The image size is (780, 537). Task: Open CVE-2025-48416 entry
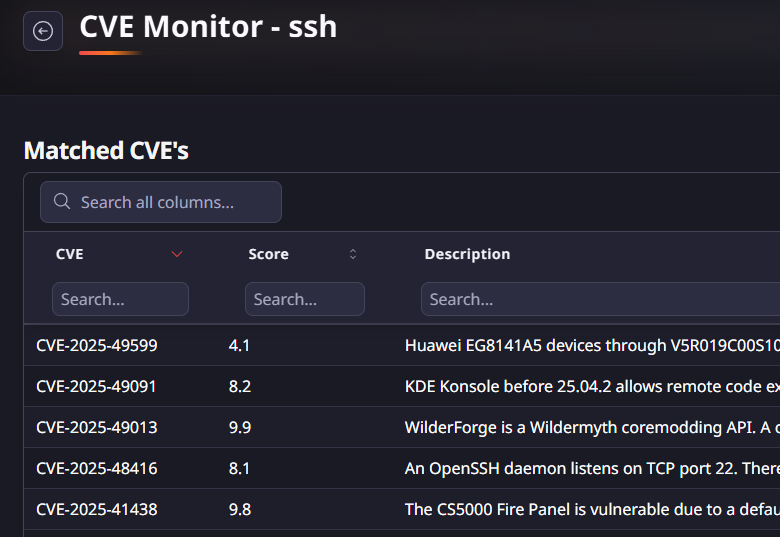click(x=96, y=468)
